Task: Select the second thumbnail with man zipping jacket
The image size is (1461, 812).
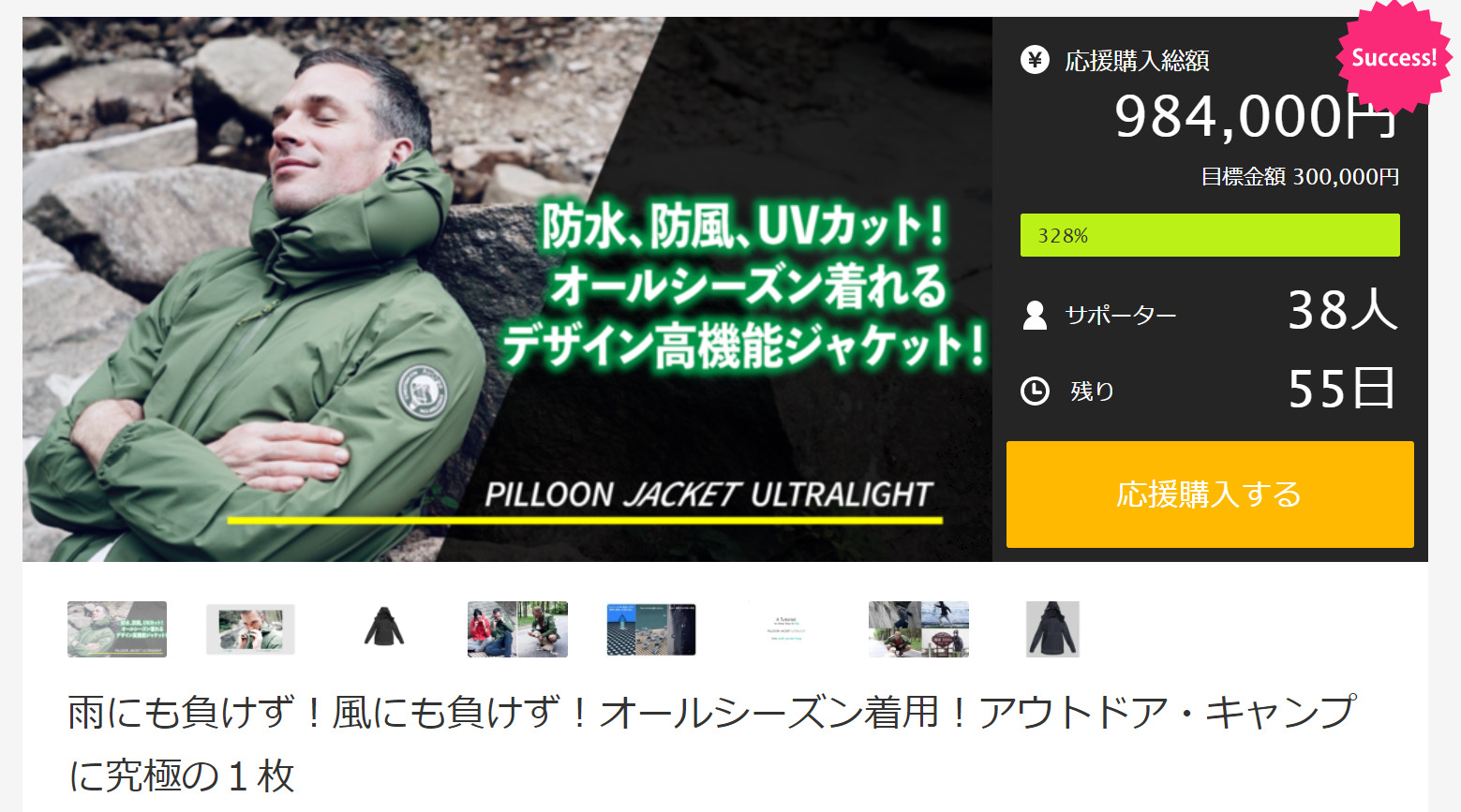Action: click(250, 629)
